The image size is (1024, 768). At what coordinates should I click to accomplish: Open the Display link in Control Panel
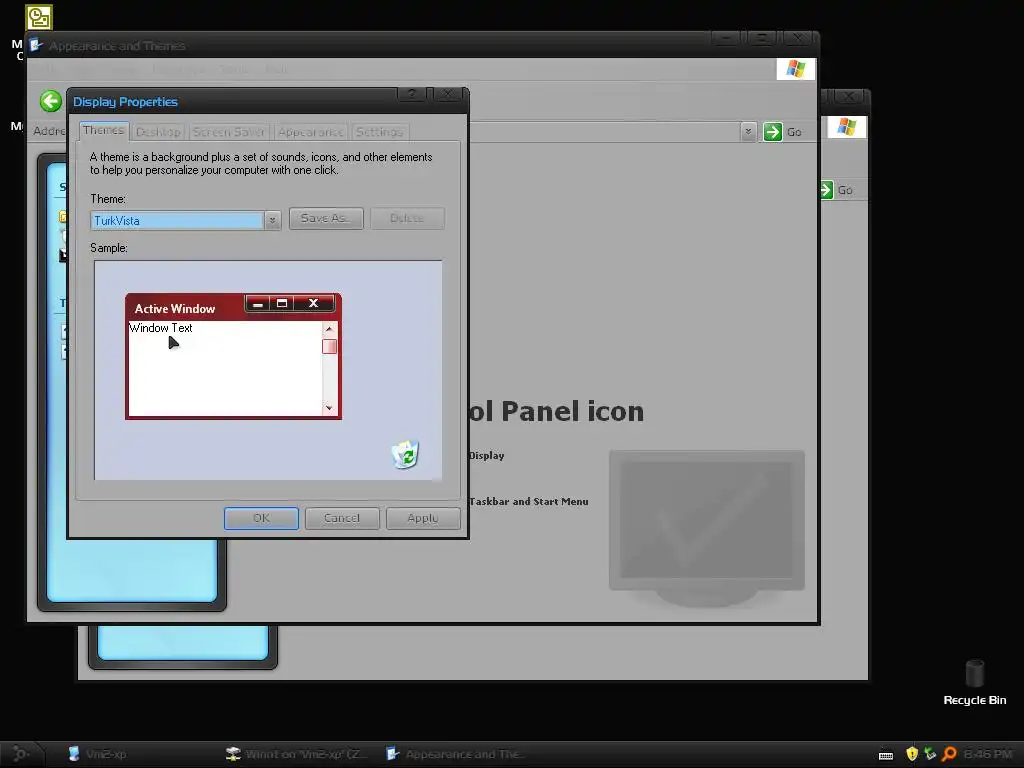(x=487, y=456)
